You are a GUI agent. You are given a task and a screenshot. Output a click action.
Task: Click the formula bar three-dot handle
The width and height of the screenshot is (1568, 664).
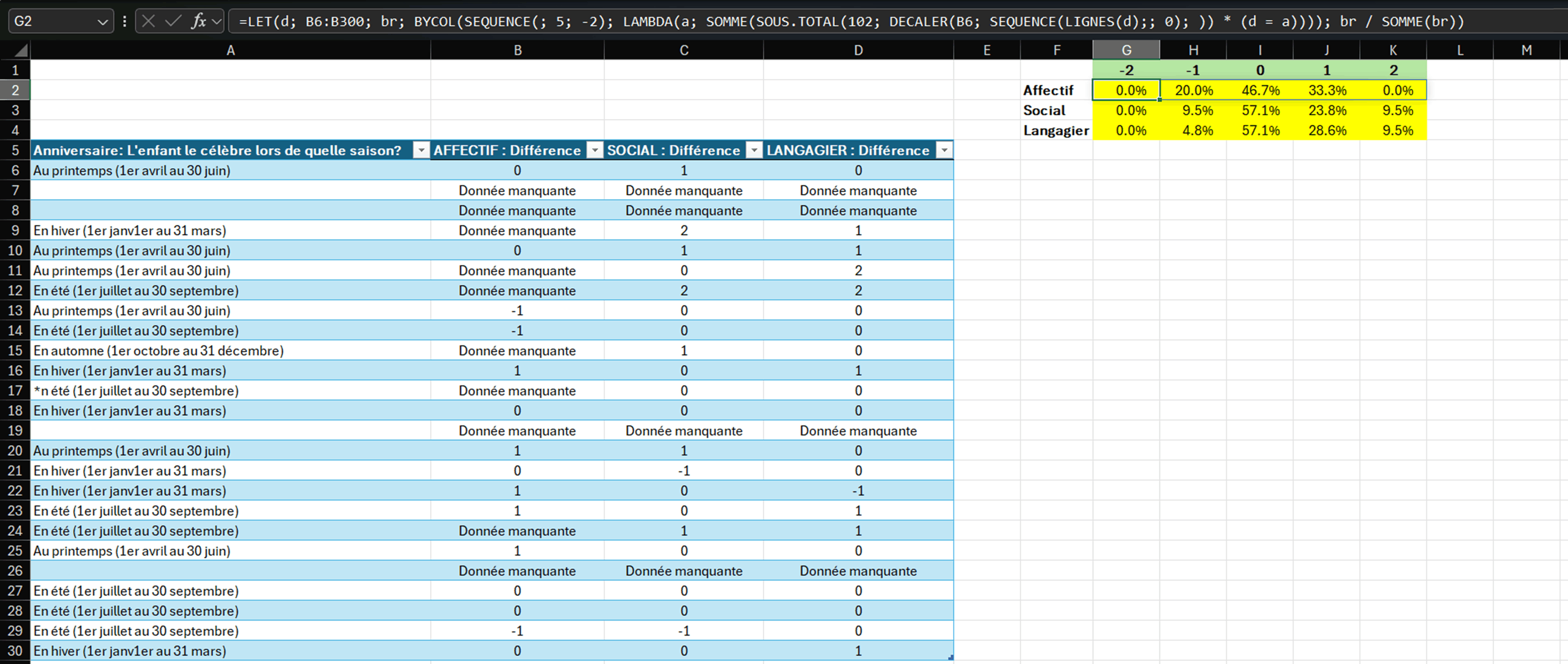click(x=125, y=21)
